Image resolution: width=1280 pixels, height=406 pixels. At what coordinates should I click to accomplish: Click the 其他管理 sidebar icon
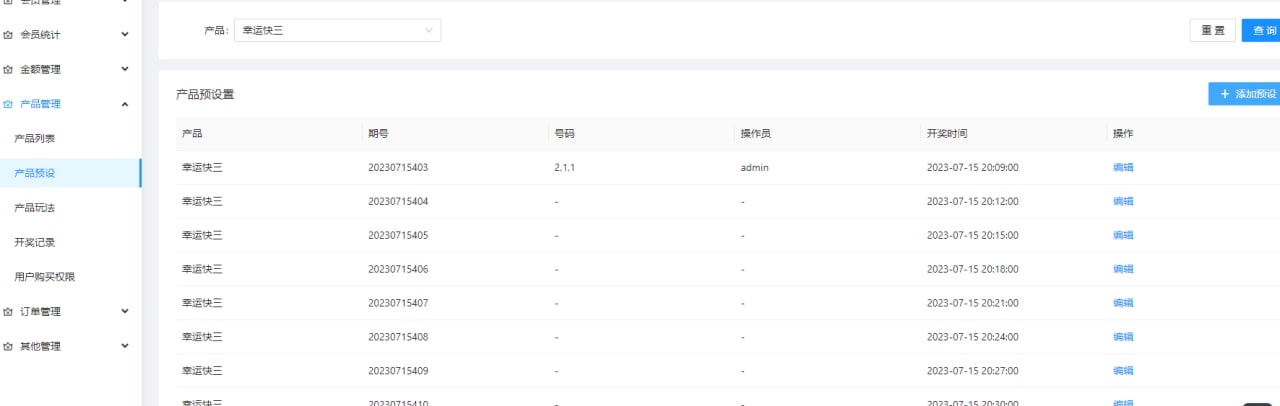(9, 347)
